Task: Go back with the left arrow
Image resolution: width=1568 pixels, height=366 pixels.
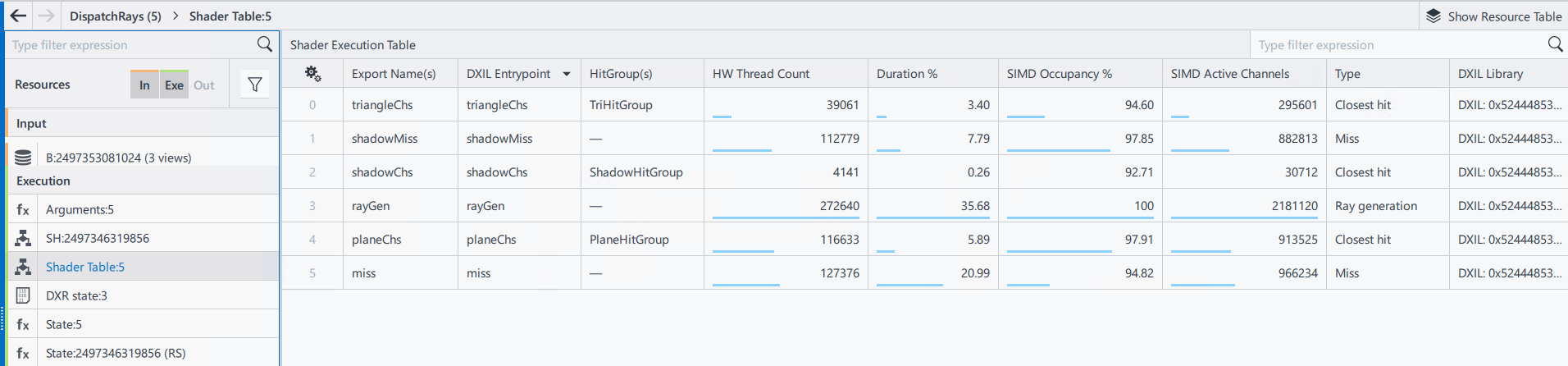Action: 18,16
